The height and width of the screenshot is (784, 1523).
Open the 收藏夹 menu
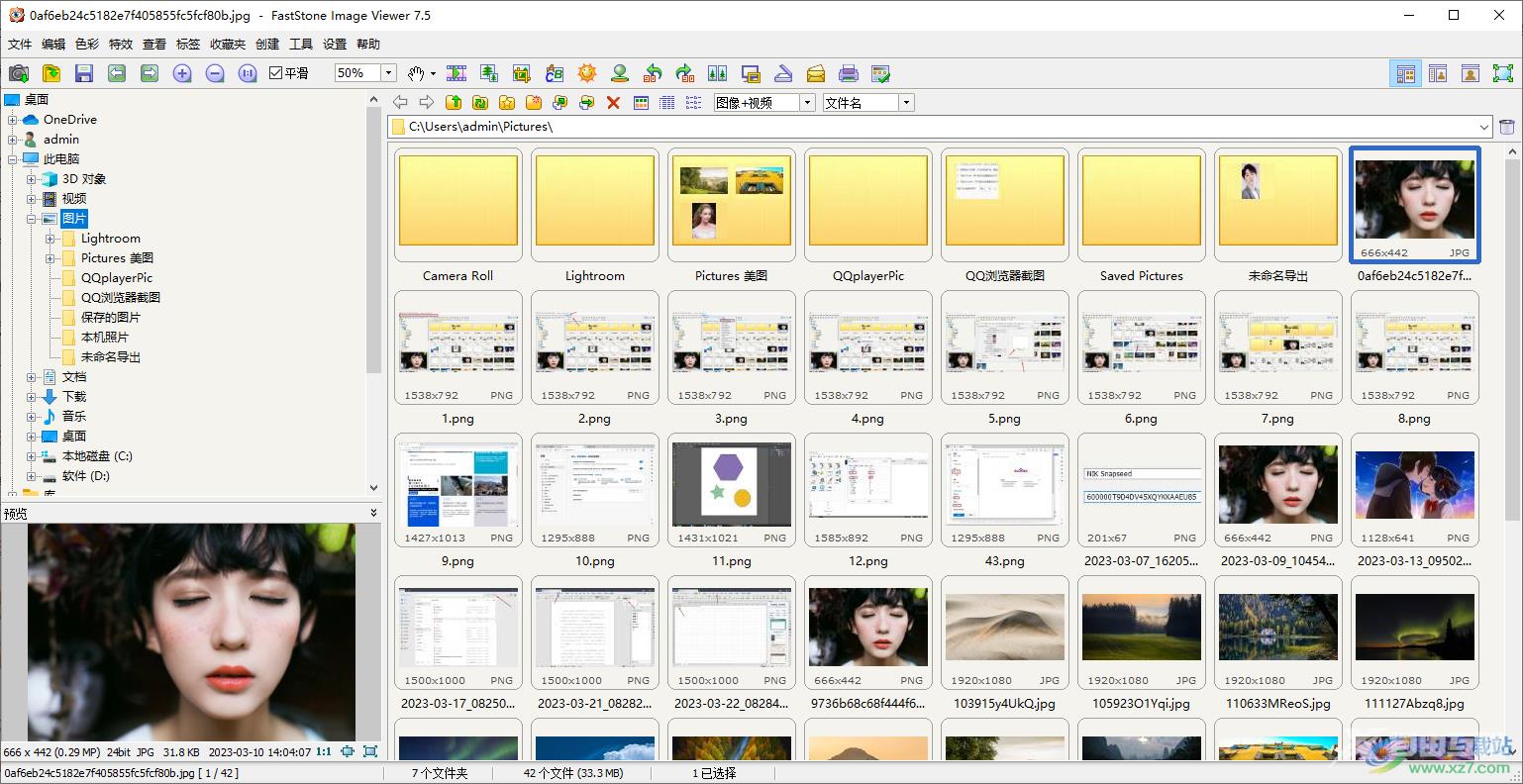pyautogui.click(x=228, y=45)
